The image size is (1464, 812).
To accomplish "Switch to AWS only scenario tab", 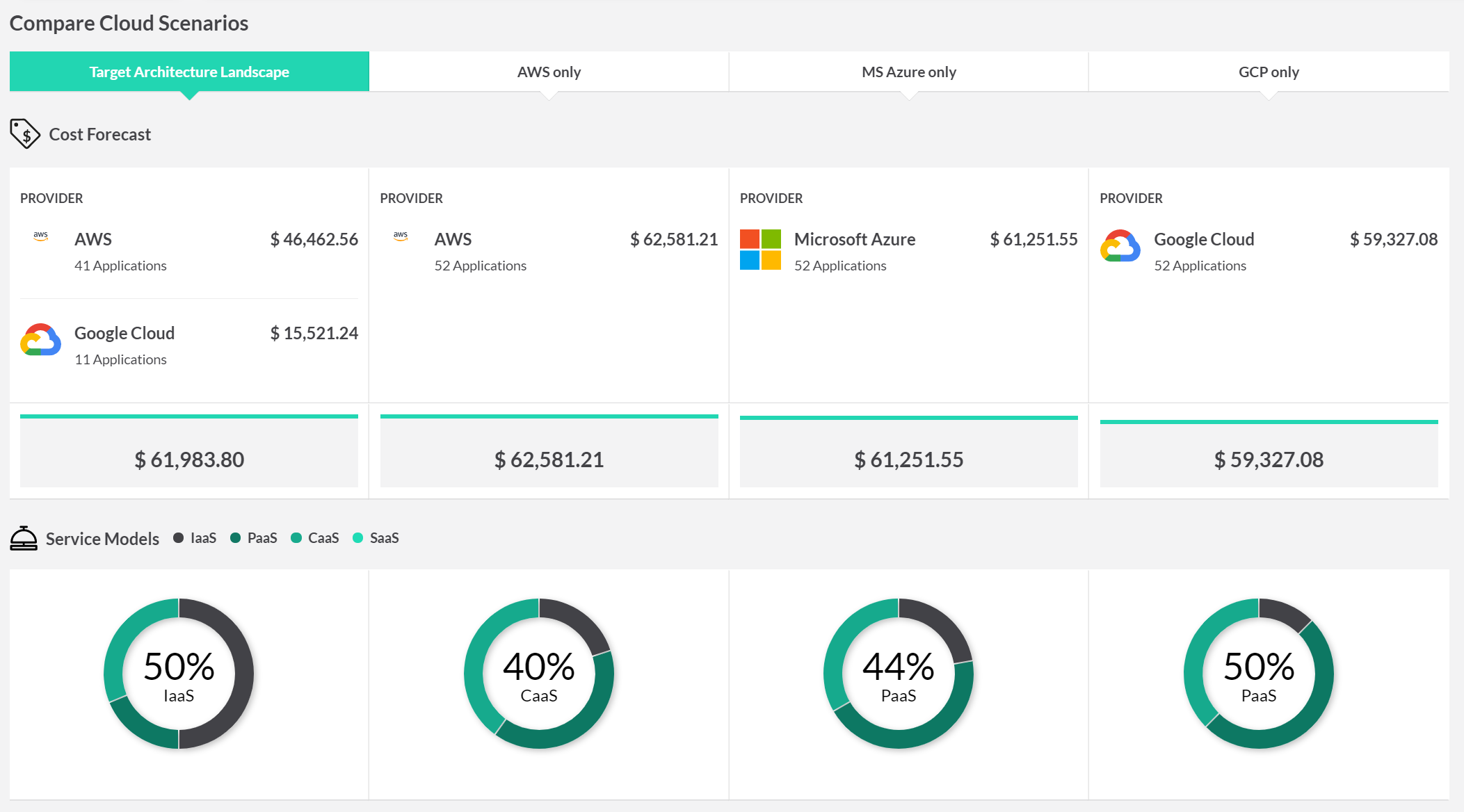I will (x=549, y=72).
